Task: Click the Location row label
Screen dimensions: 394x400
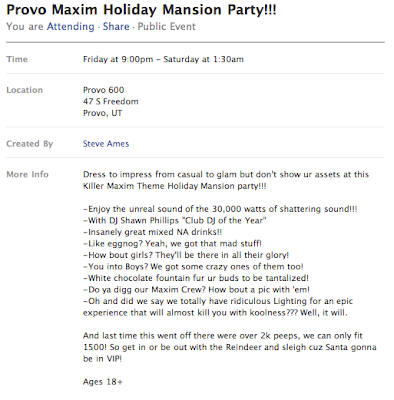Action: [x=25, y=90]
